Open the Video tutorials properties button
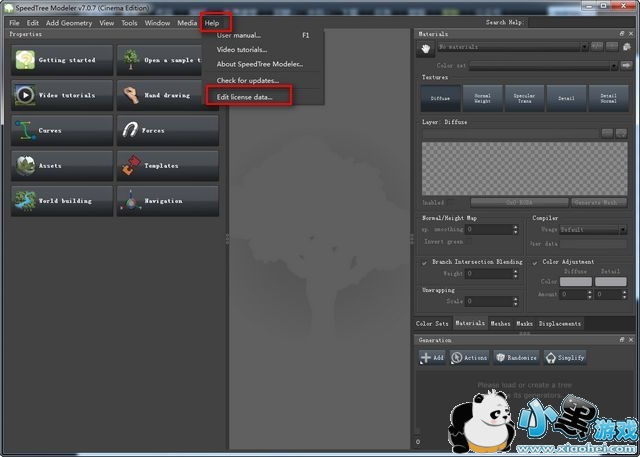Screen dimensions: 640x457 click(x=62, y=95)
